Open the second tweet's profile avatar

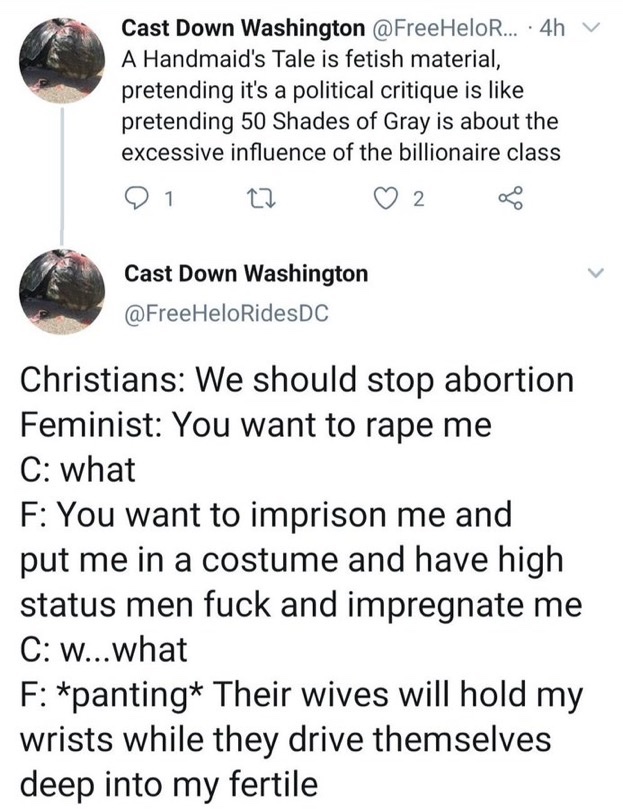click(x=62, y=292)
